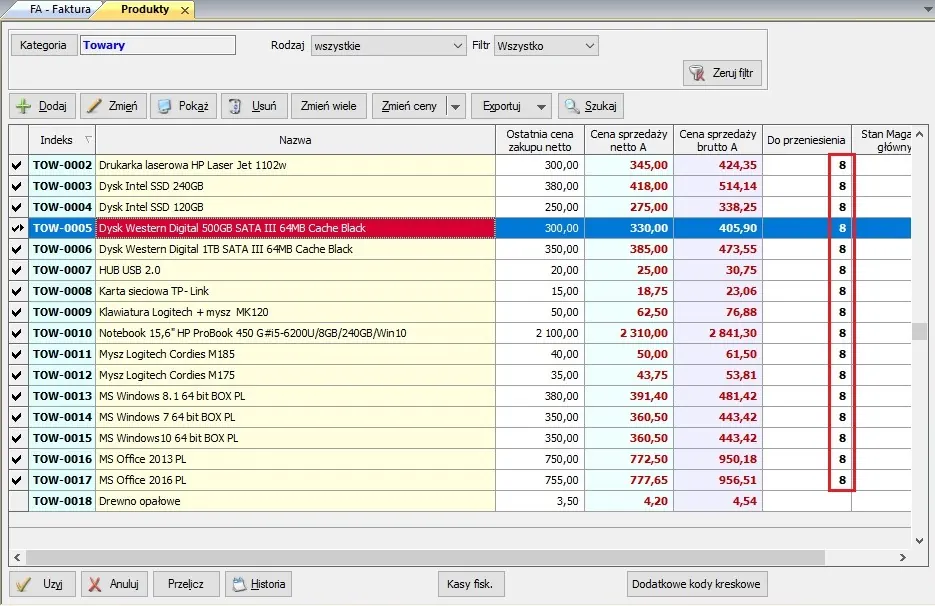935x606 pixels.
Task: Click the Usuń delete icon
Action: coord(236,106)
